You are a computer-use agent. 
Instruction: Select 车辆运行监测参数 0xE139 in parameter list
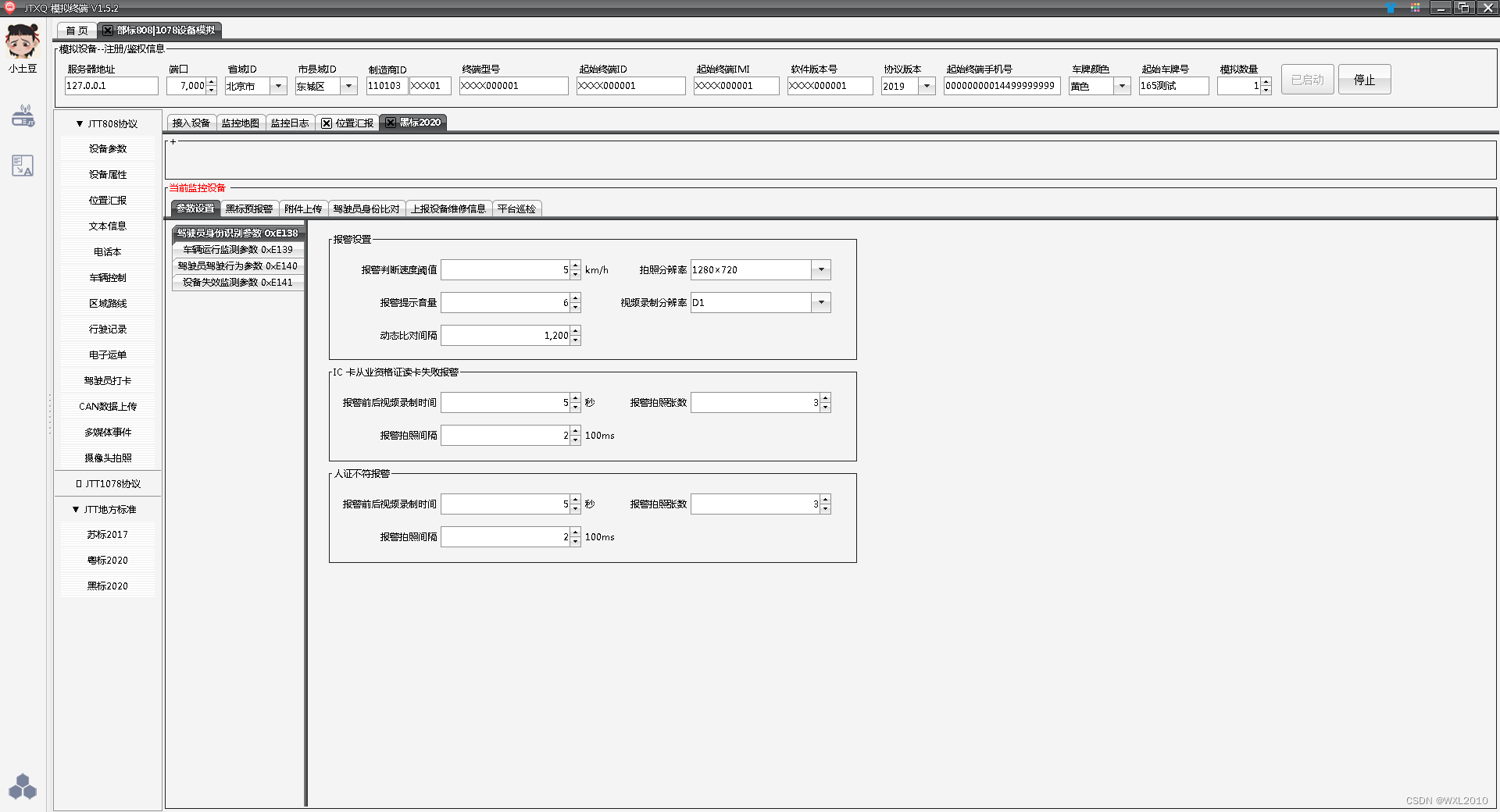(237, 250)
